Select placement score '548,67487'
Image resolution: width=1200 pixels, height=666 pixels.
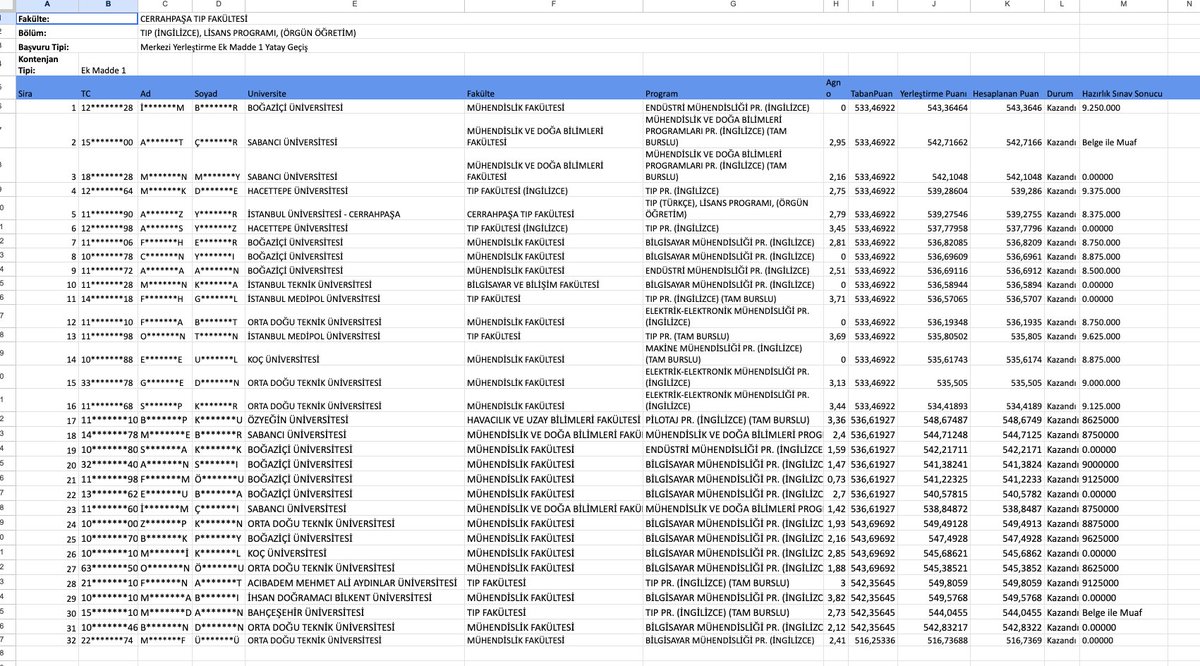934,420
